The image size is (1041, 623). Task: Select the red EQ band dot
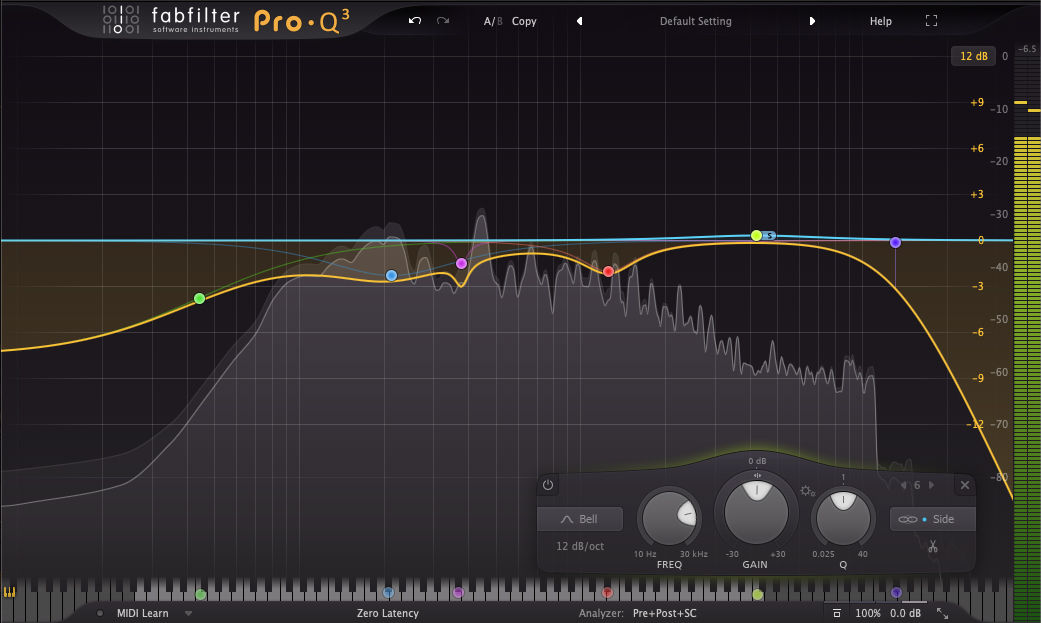[608, 271]
